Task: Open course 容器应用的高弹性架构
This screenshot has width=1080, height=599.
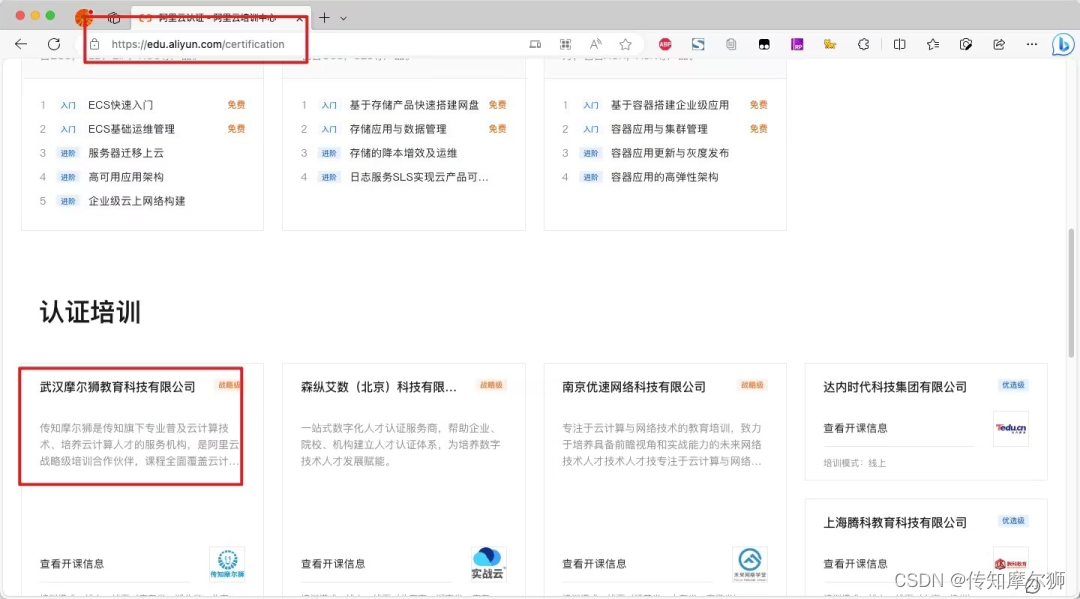Action: [x=665, y=177]
